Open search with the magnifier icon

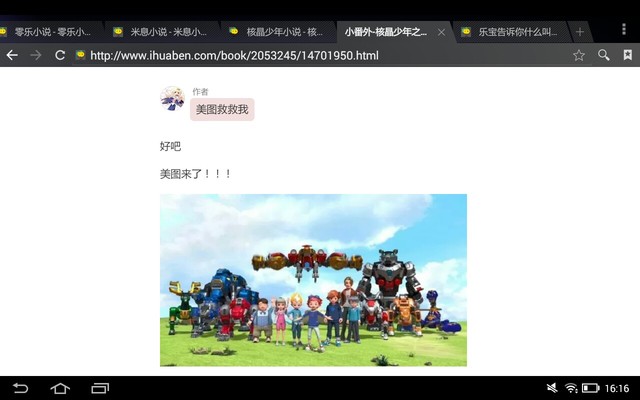click(x=604, y=55)
